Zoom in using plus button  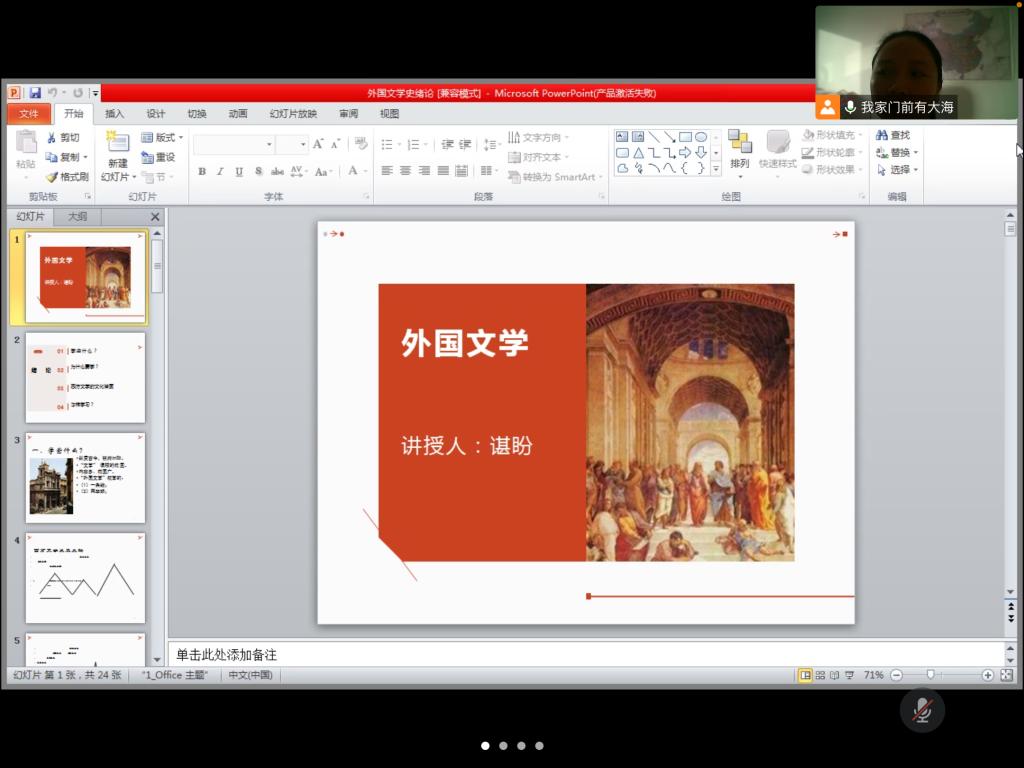click(x=987, y=675)
